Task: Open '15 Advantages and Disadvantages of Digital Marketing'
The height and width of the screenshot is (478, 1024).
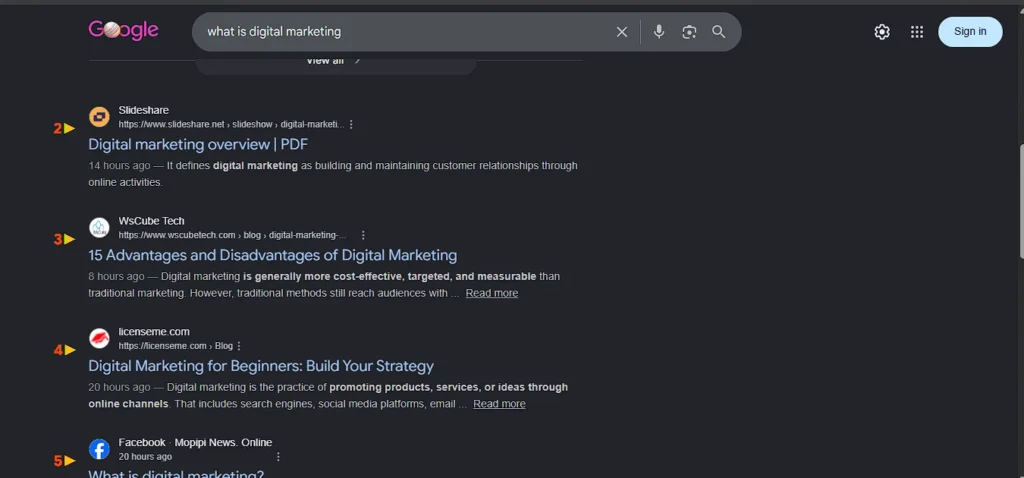Action: pos(272,255)
